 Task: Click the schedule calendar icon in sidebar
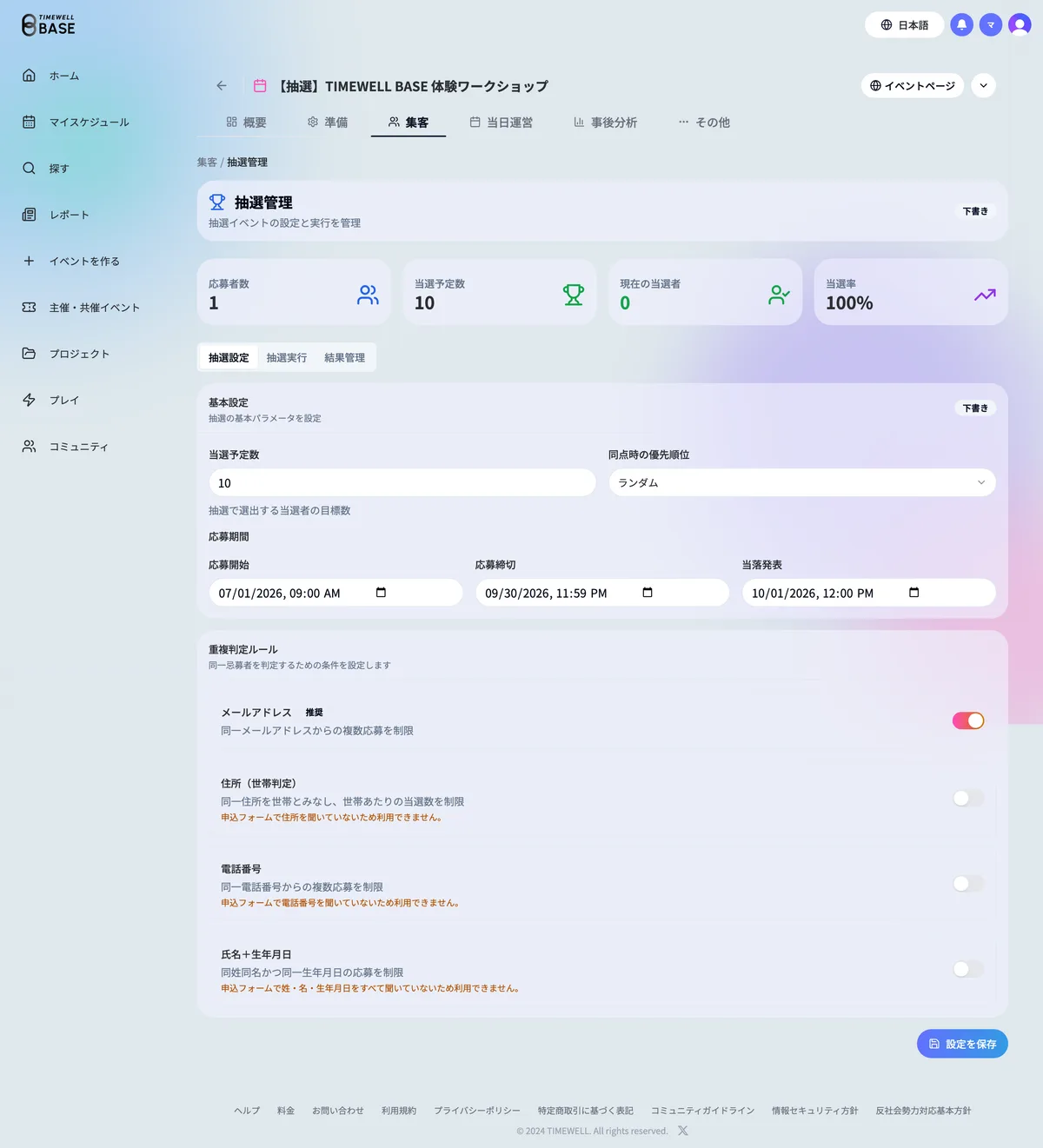click(x=29, y=122)
